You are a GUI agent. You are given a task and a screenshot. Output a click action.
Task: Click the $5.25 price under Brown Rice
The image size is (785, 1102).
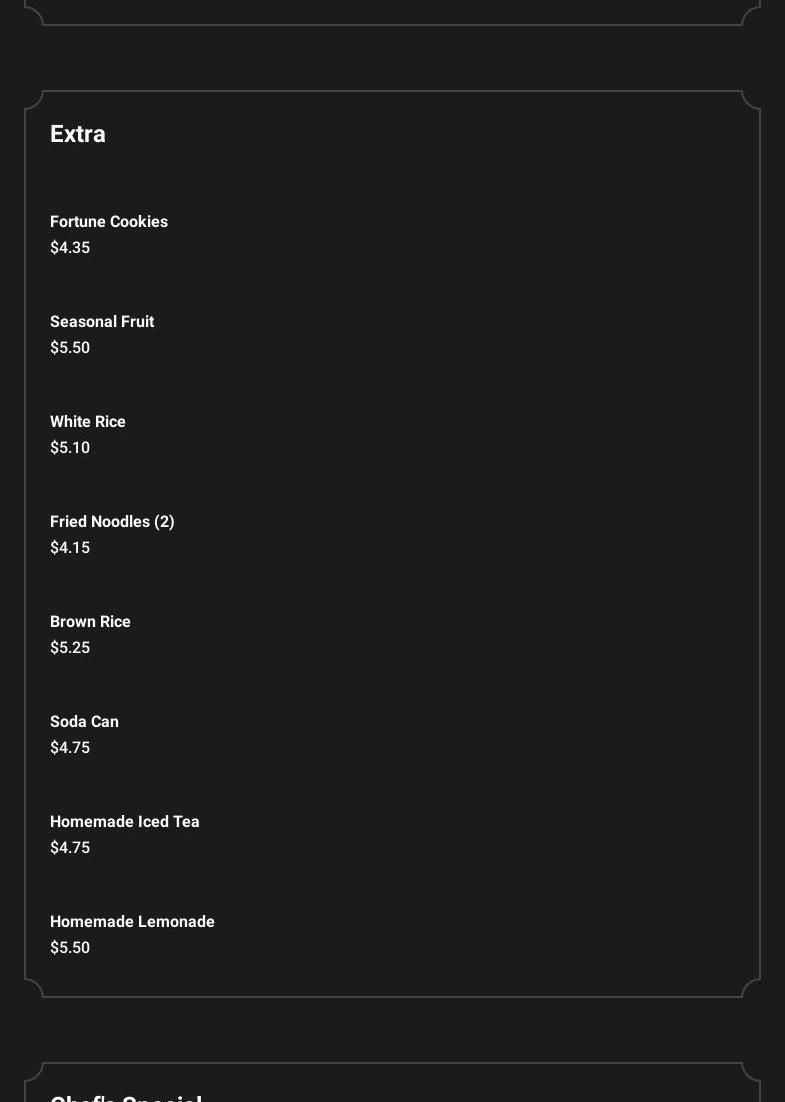tap(70, 648)
